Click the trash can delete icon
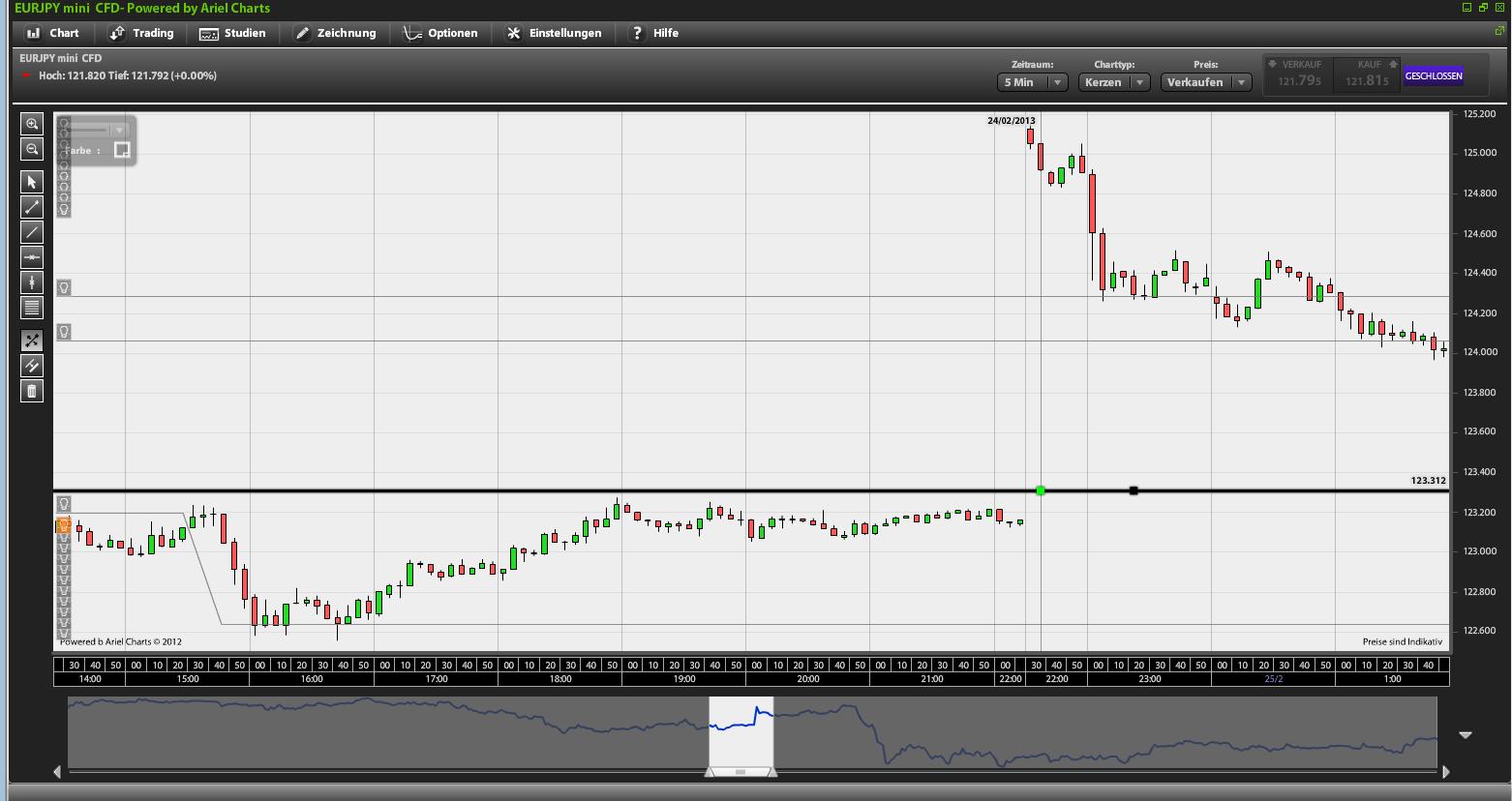 32,391
